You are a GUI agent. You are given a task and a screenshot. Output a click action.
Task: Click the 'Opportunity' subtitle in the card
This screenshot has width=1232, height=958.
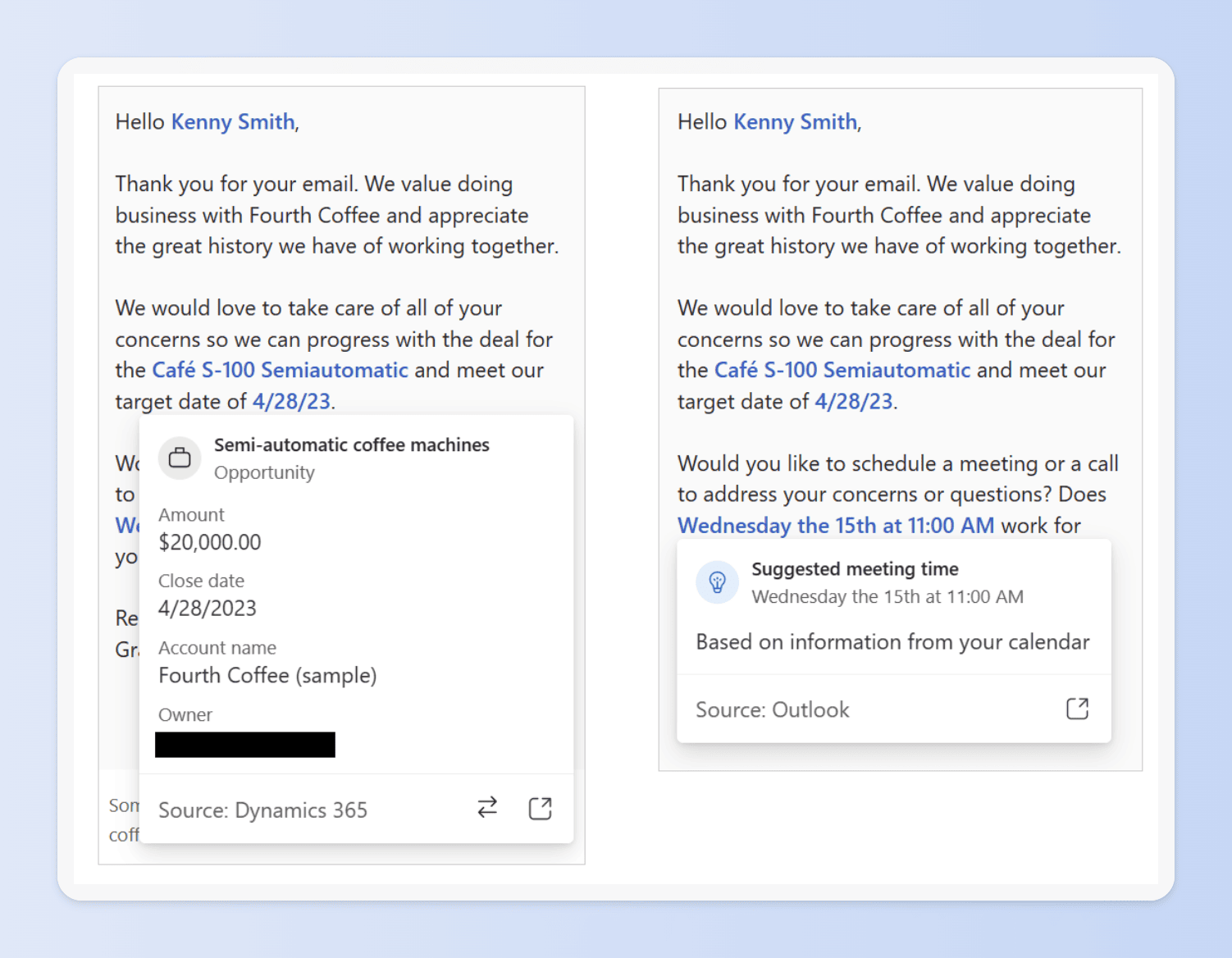coord(264,472)
